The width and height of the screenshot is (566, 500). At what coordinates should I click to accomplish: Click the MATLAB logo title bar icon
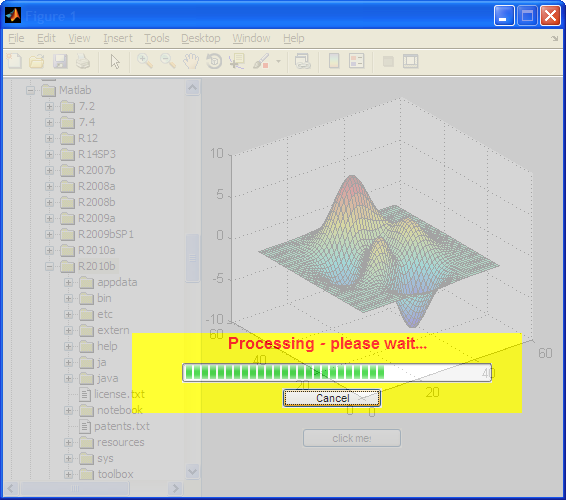point(13,15)
